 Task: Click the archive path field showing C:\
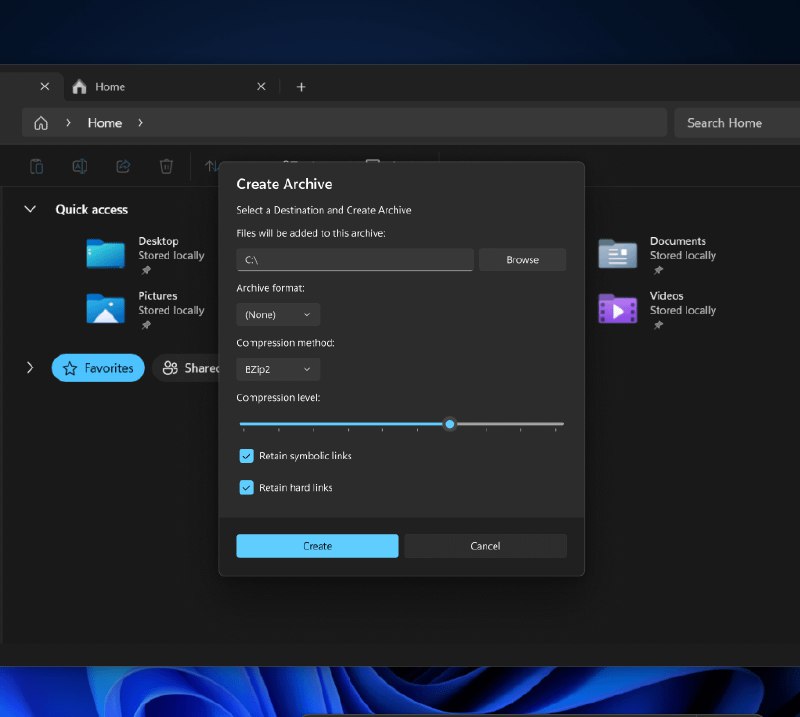[x=355, y=260]
